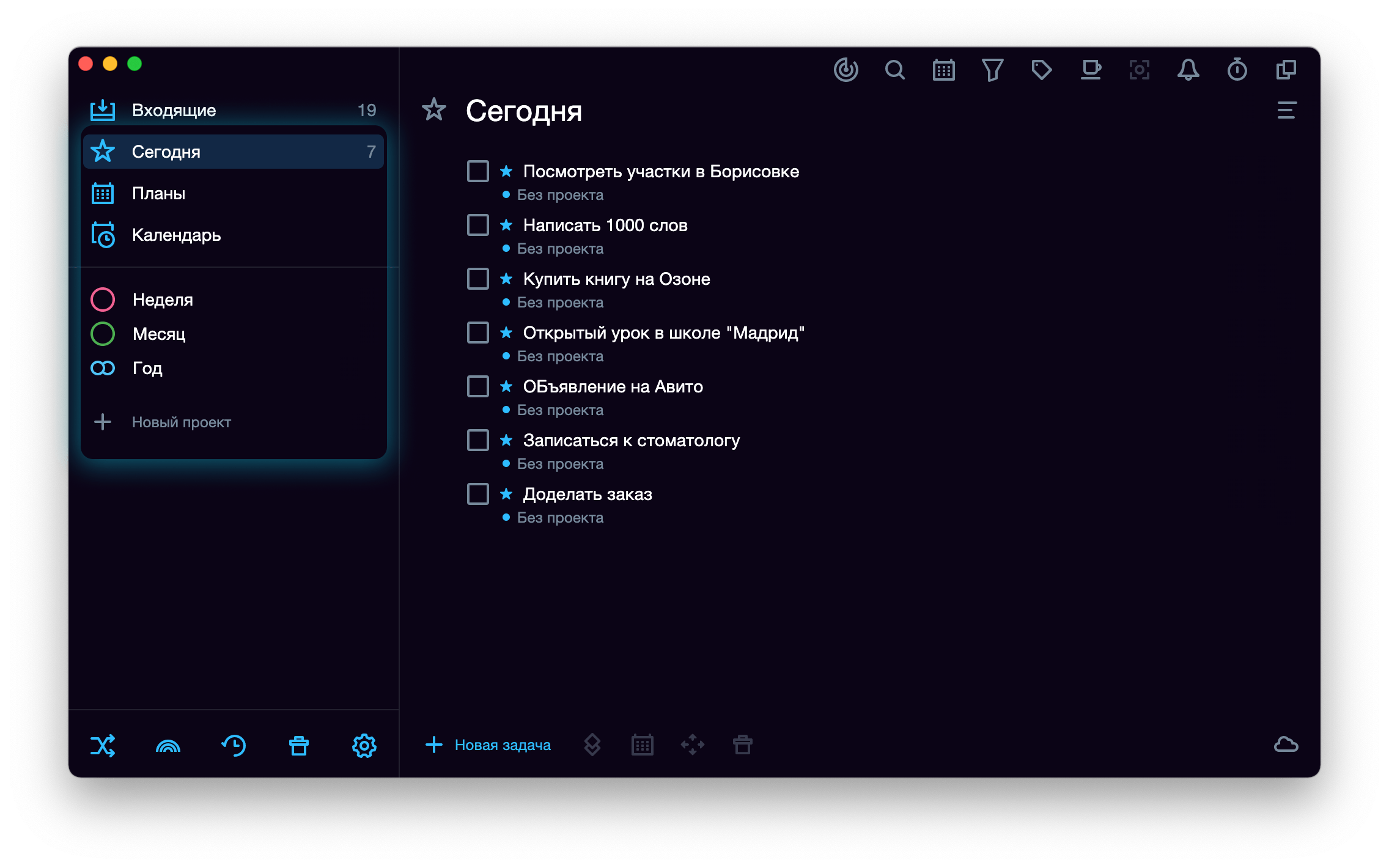Open Календарь section
Screen dimensions: 1389x868
point(234,235)
